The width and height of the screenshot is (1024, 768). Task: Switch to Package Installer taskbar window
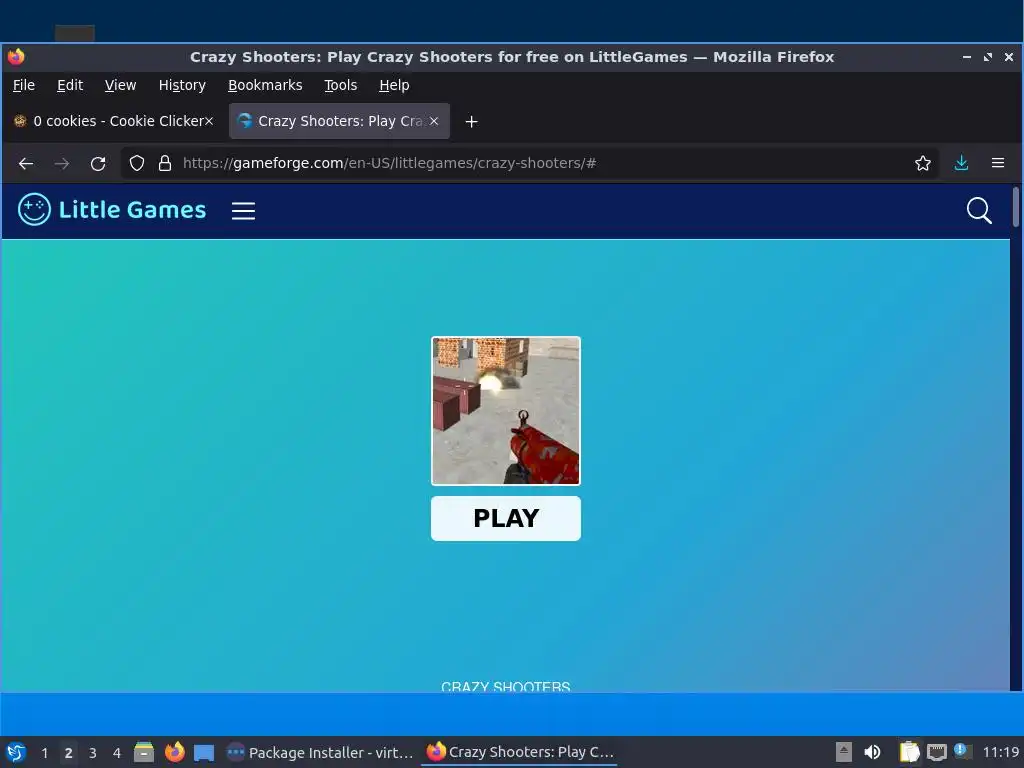(320, 752)
